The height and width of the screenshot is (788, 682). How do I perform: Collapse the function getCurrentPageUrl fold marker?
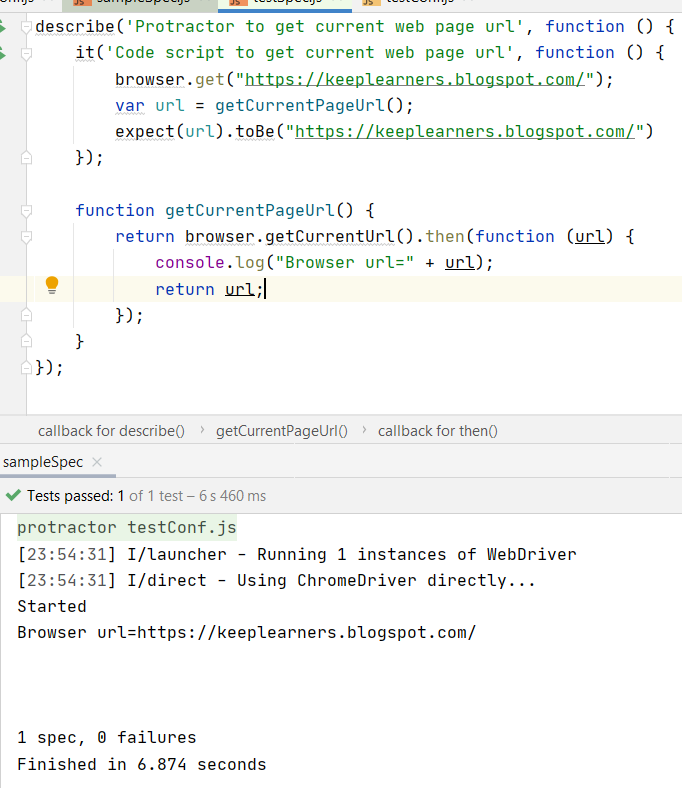coord(26,211)
